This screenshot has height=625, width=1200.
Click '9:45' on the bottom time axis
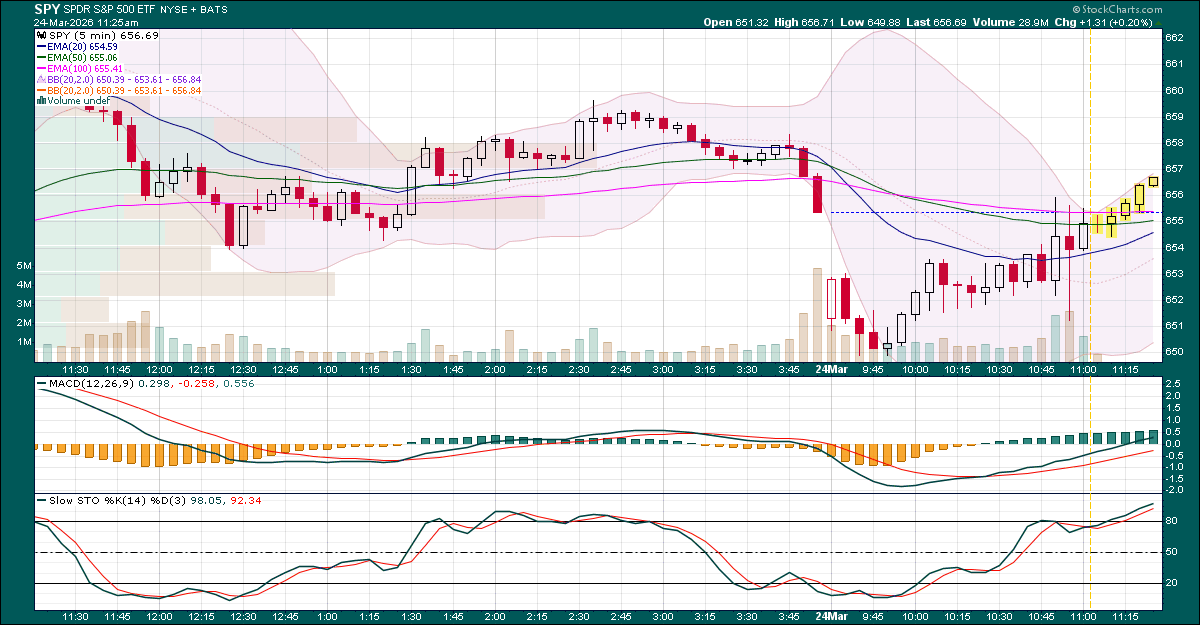[873, 617]
